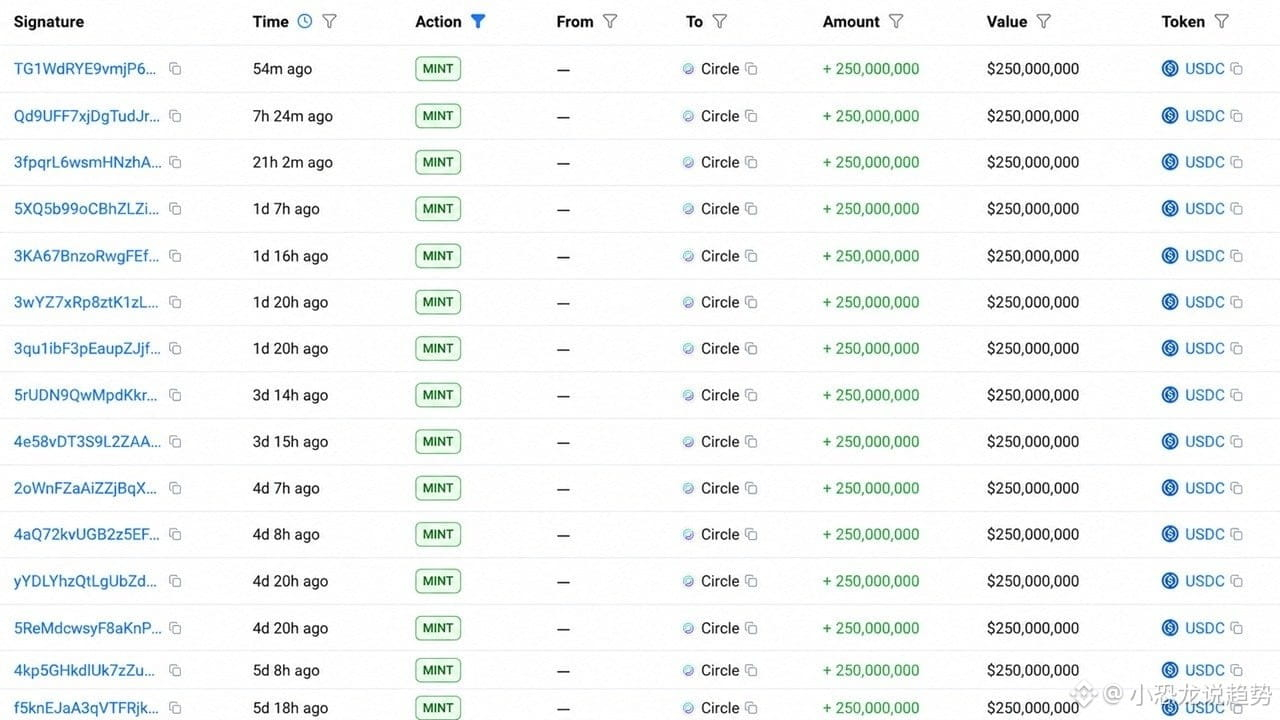Open USDC token link in the 1d 7h ago row
Image resolution: width=1280 pixels, height=720 pixels.
tap(1205, 209)
